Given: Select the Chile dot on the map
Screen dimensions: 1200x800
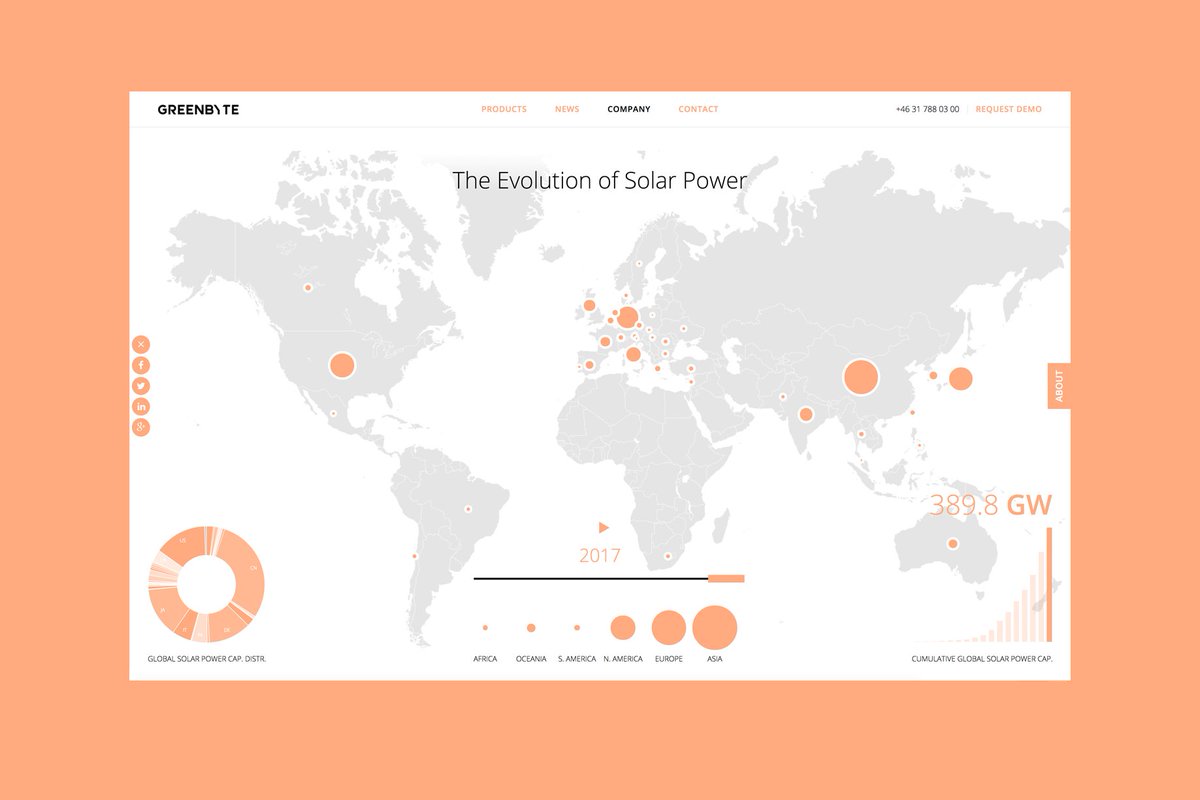Looking at the screenshot, I should [x=414, y=556].
